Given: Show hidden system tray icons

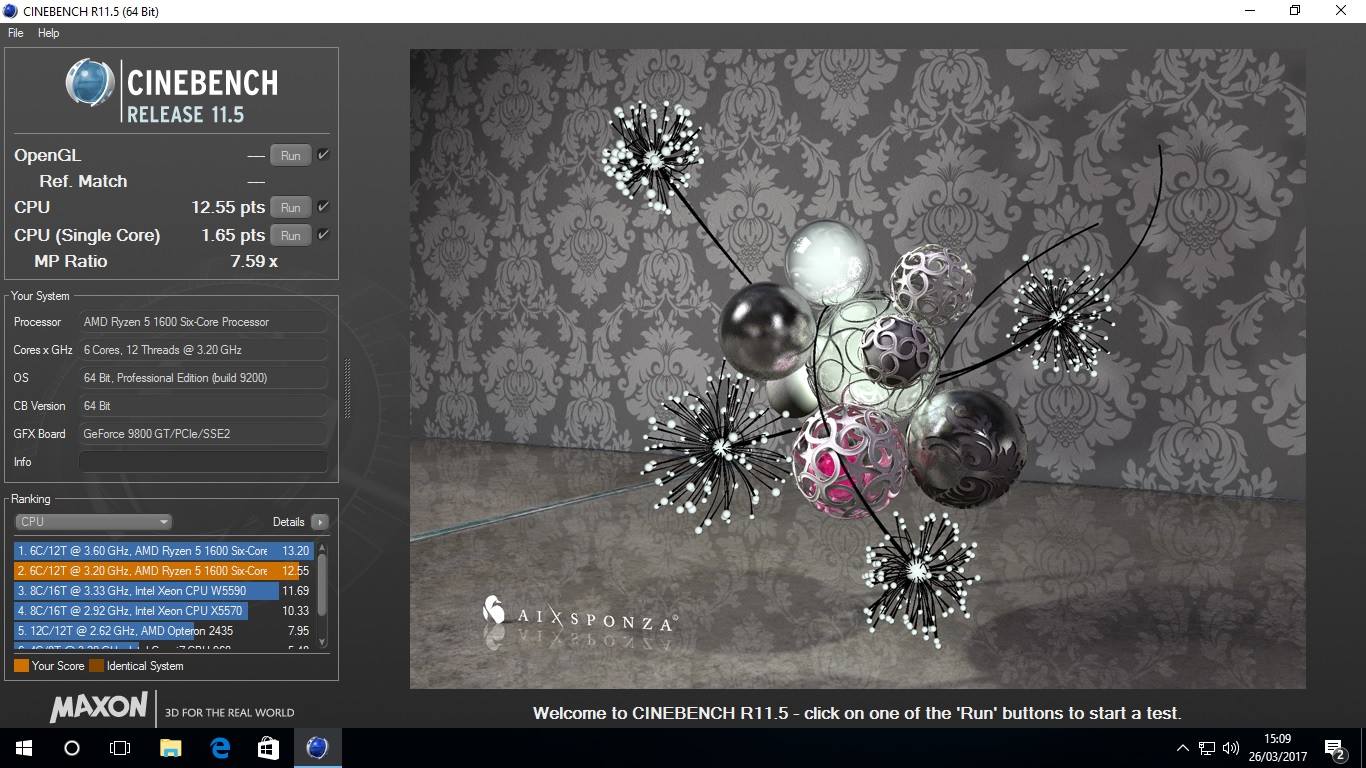Looking at the screenshot, I should click(x=1183, y=748).
